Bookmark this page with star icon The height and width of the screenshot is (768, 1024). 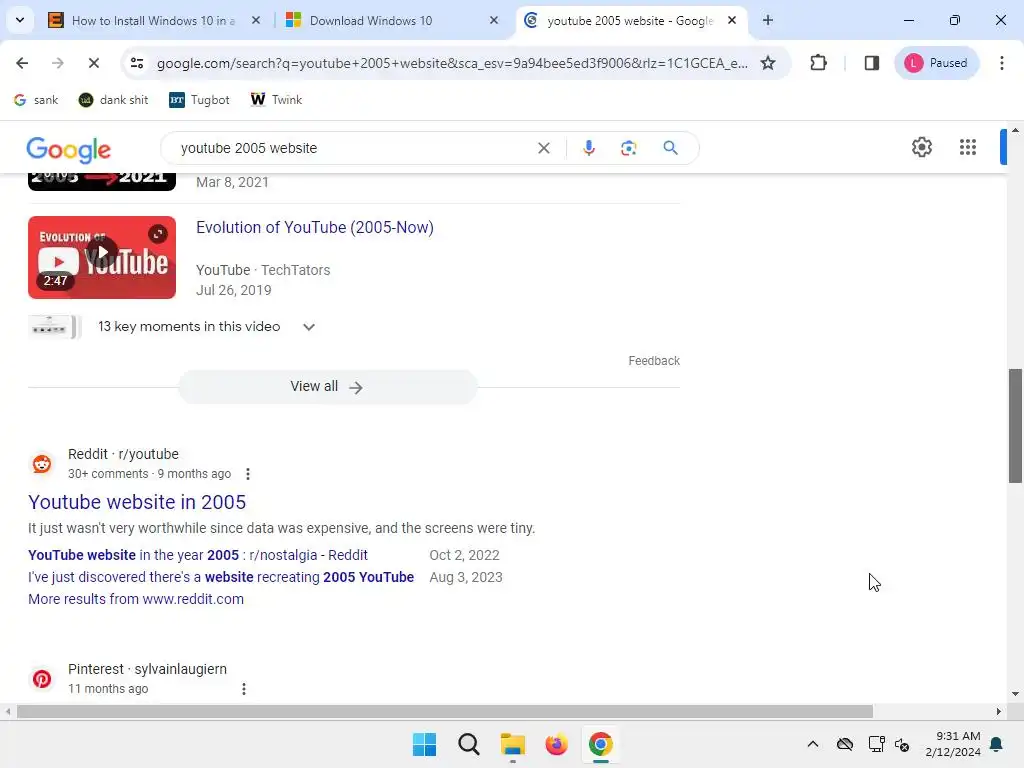pyautogui.click(x=768, y=63)
